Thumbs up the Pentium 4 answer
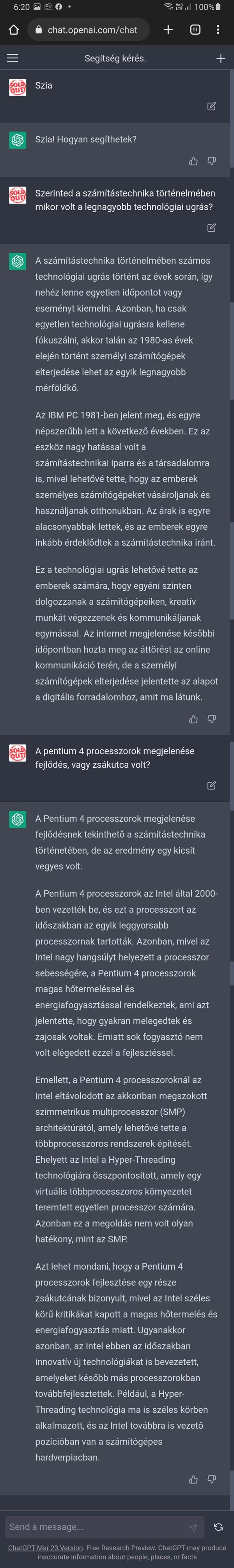Screen dimensions: 234x1568 point(193,1479)
